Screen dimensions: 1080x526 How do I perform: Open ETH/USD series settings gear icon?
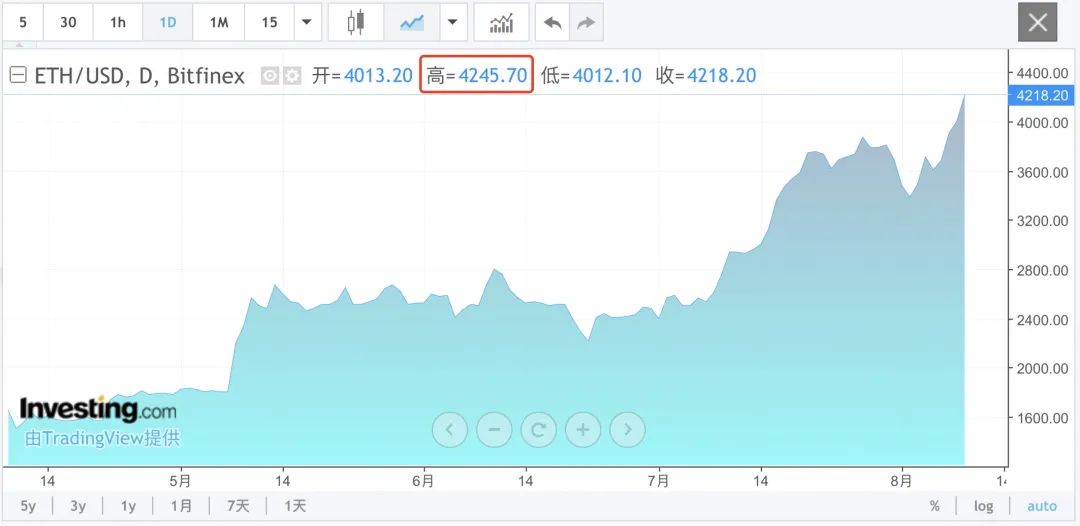point(292,76)
